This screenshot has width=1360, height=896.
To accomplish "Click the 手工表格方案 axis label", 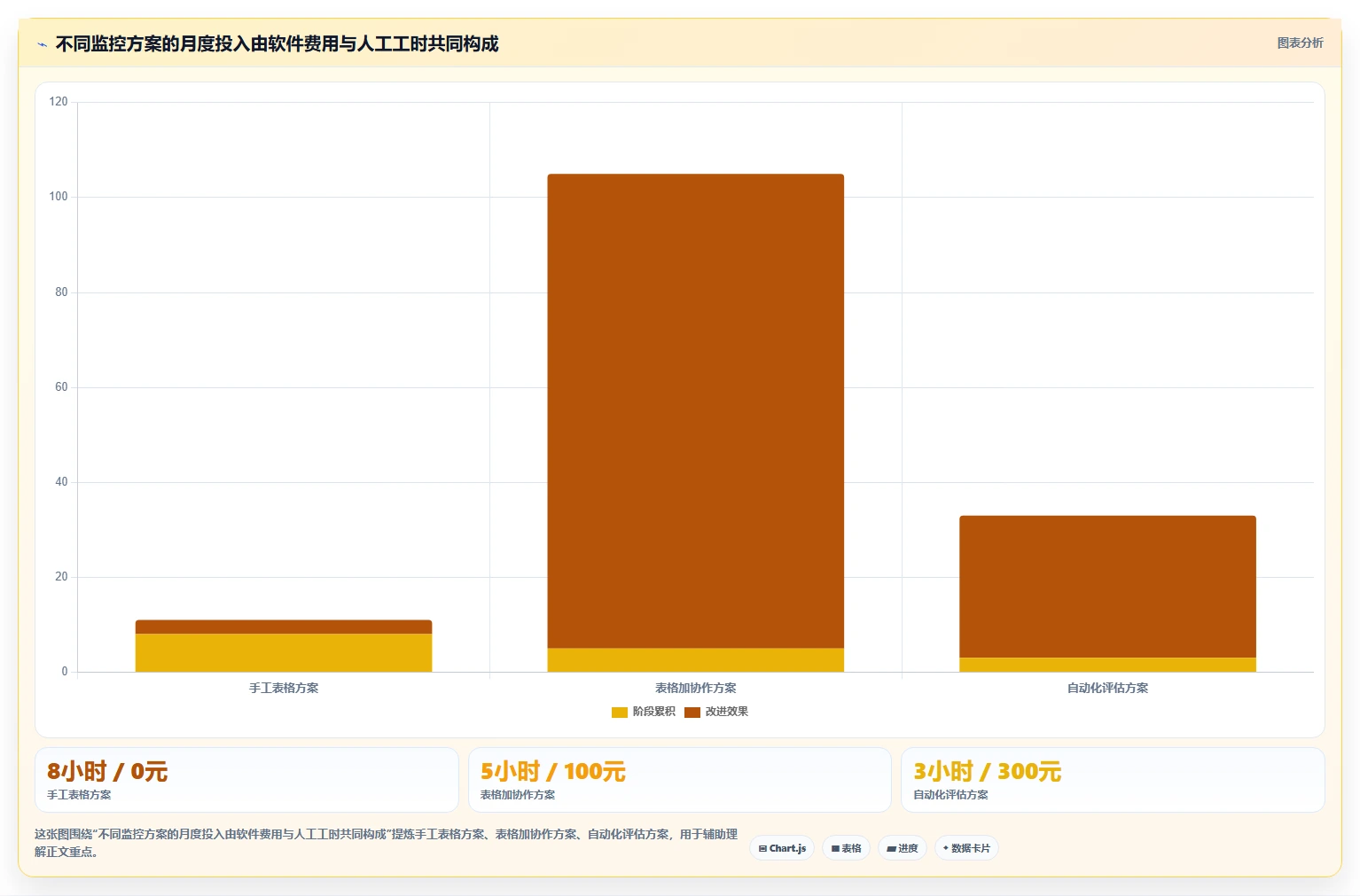I will (284, 688).
